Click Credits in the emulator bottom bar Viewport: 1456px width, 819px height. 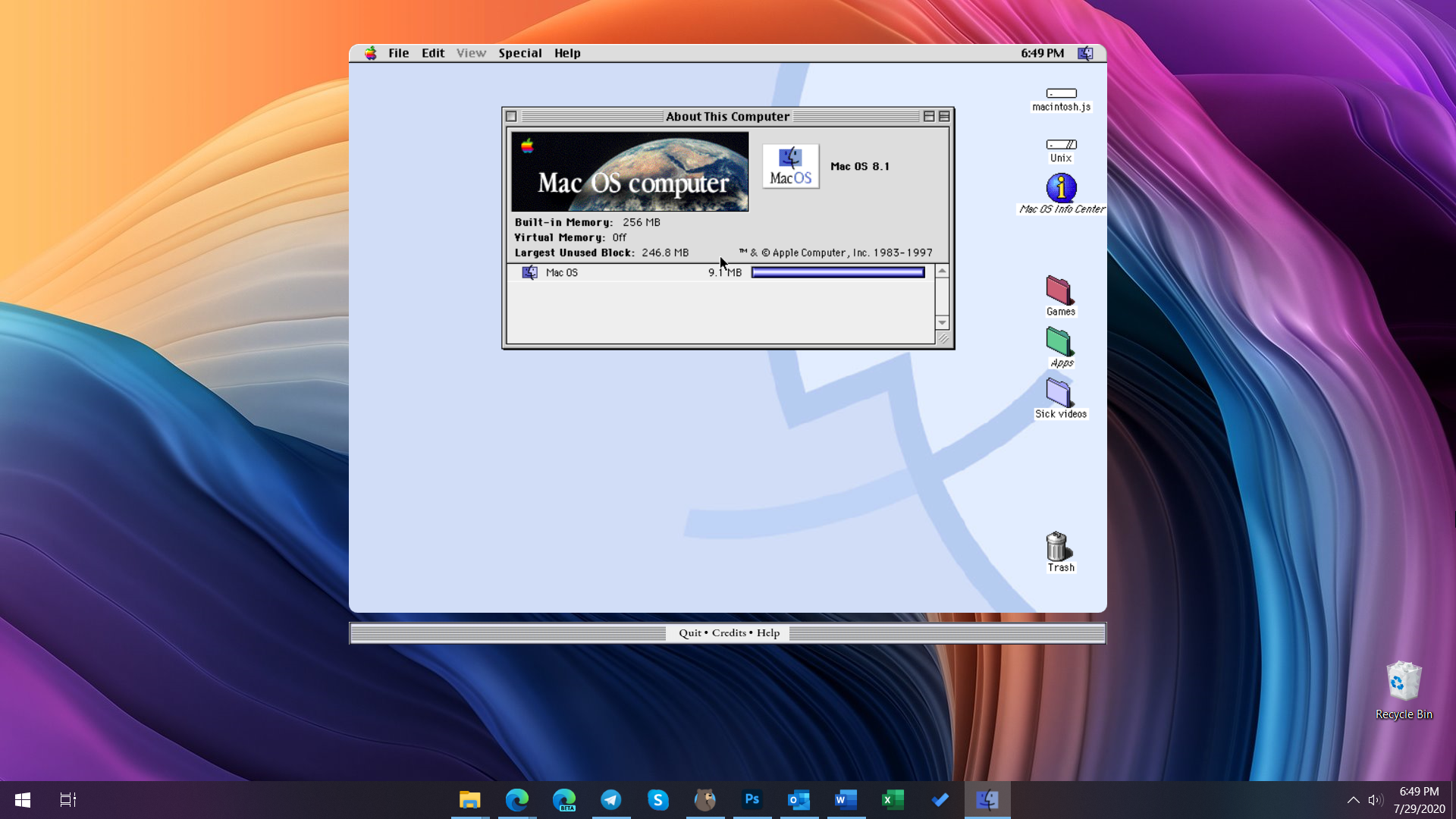click(x=729, y=632)
